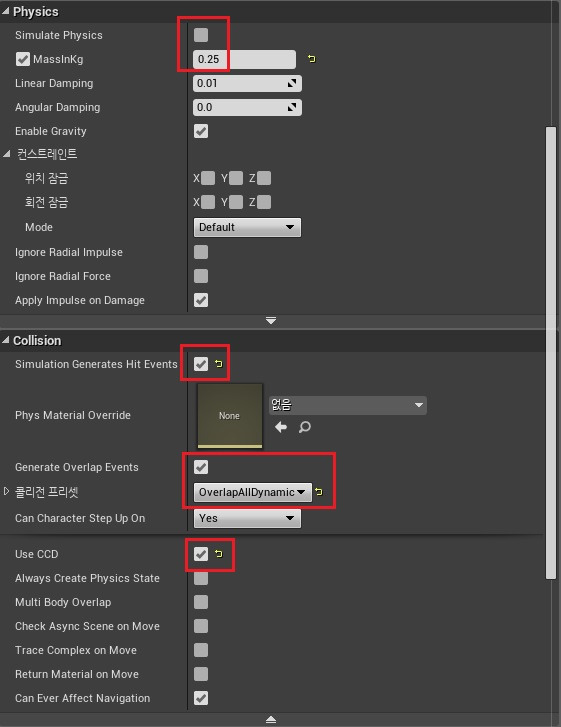The image size is (561, 727).
Task: Browse to Phys Material asset magnifier icon
Action: (305, 427)
